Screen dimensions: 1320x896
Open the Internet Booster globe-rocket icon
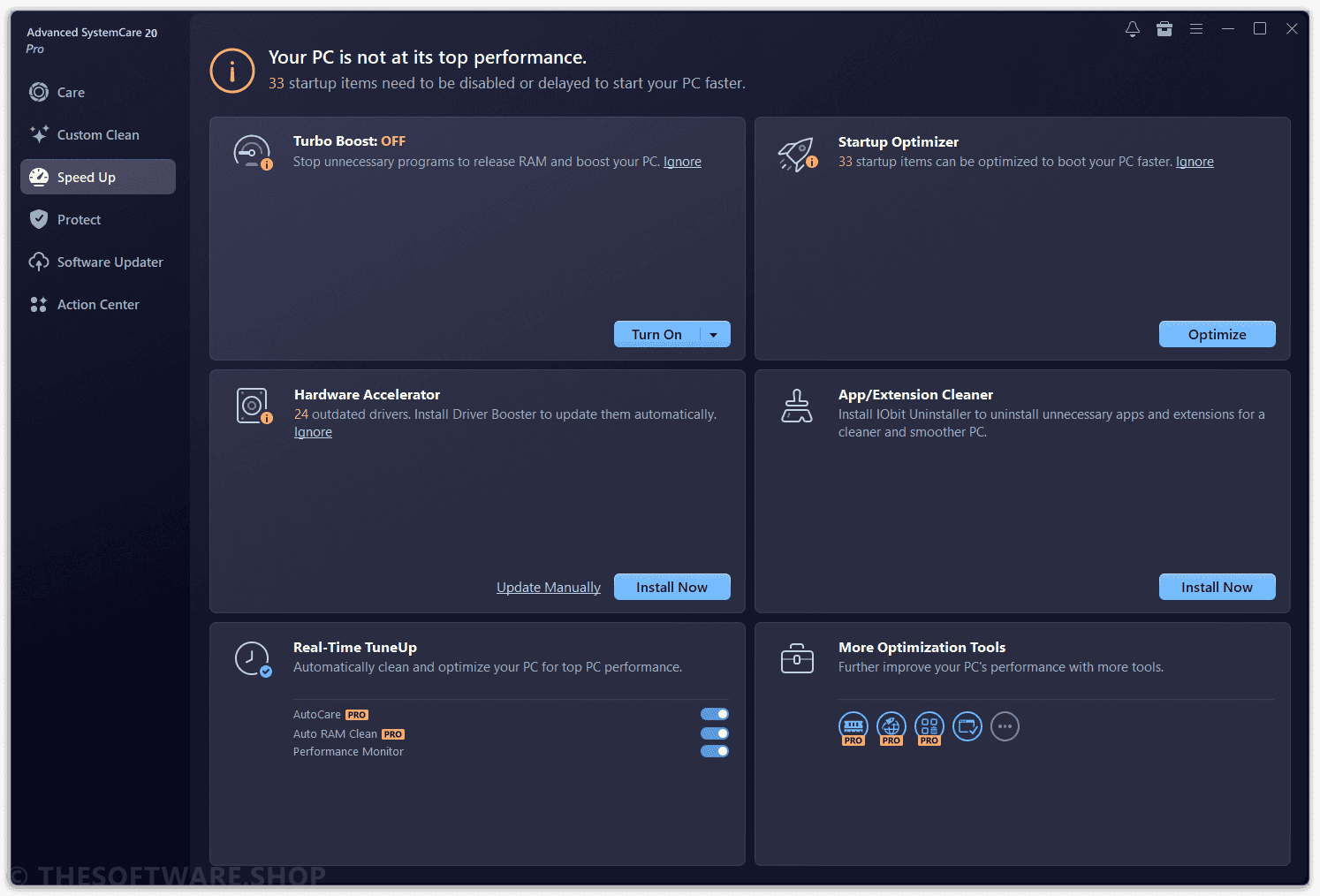(891, 727)
